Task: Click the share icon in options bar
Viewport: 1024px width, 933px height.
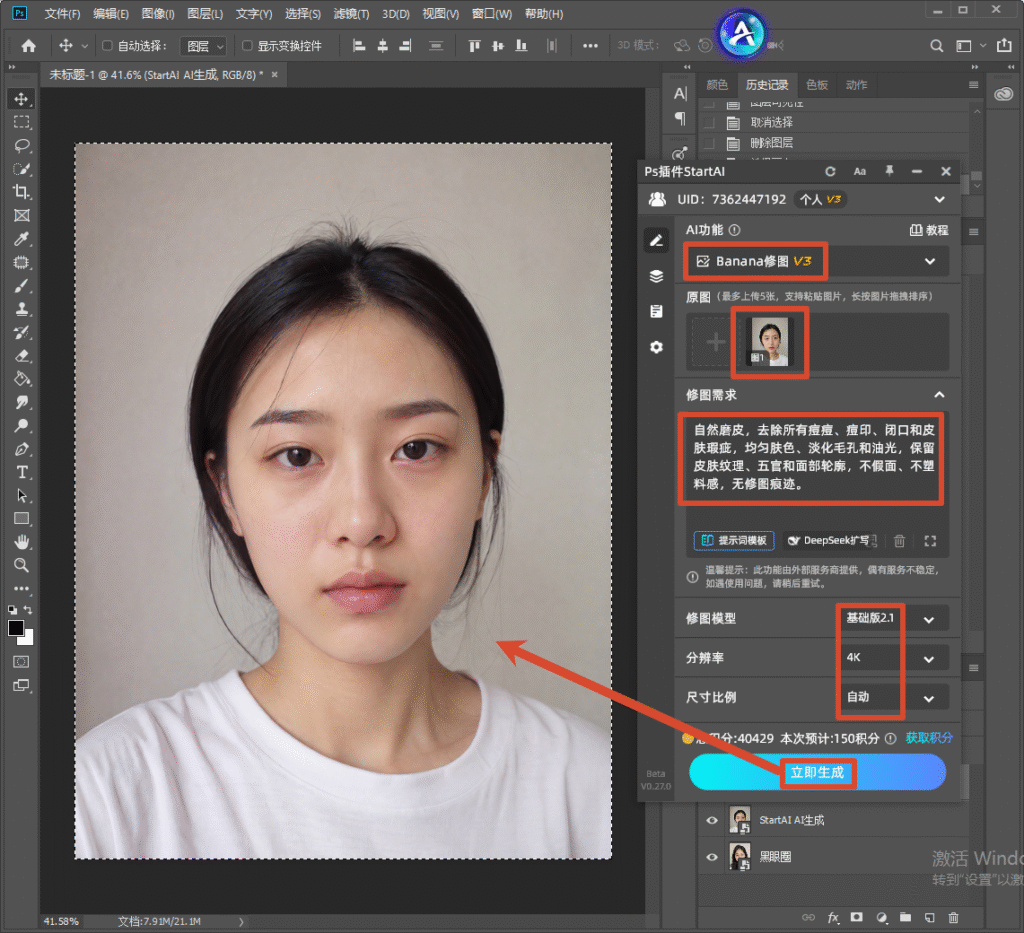Action: pos(1004,45)
